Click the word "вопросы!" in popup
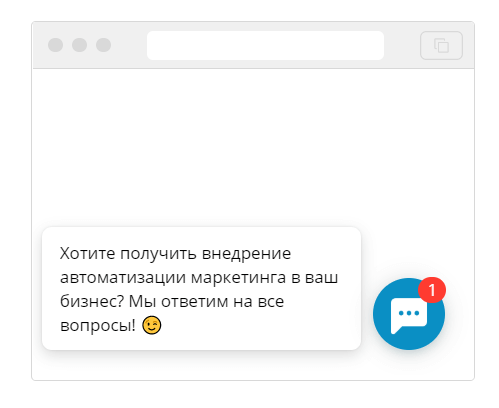499x408 pixels. pos(98,326)
